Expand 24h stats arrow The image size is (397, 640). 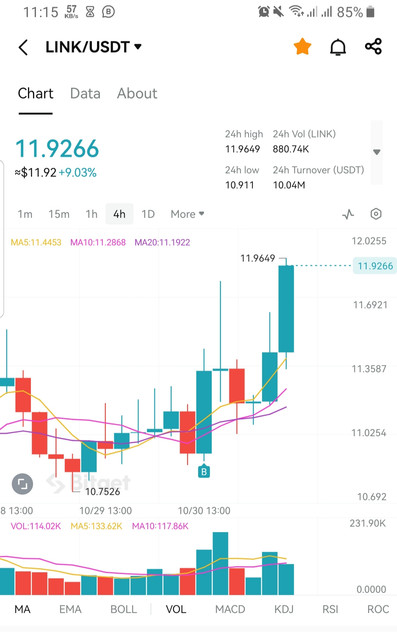point(377,152)
